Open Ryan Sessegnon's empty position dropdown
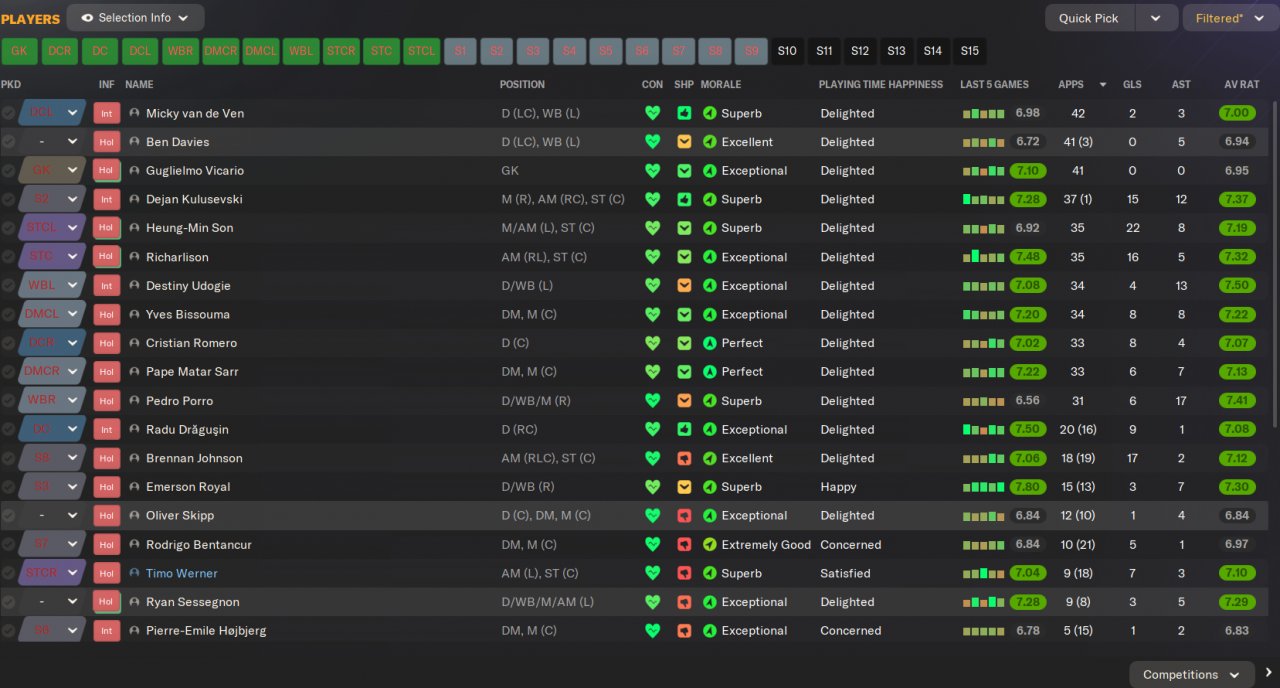Viewport: 1280px width, 688px height. click(x=53, y=602)
